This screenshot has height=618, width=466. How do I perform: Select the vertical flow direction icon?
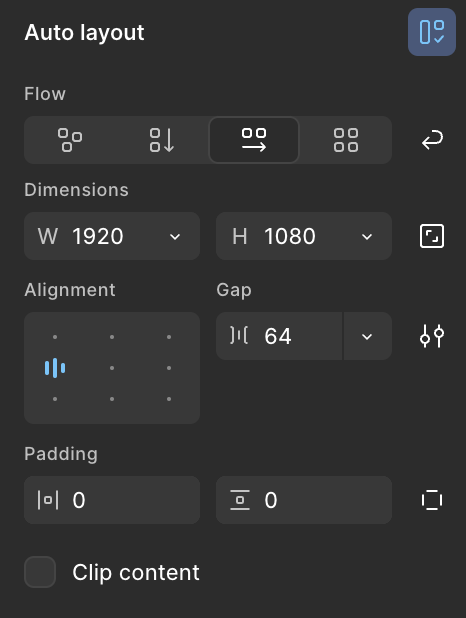162,140
